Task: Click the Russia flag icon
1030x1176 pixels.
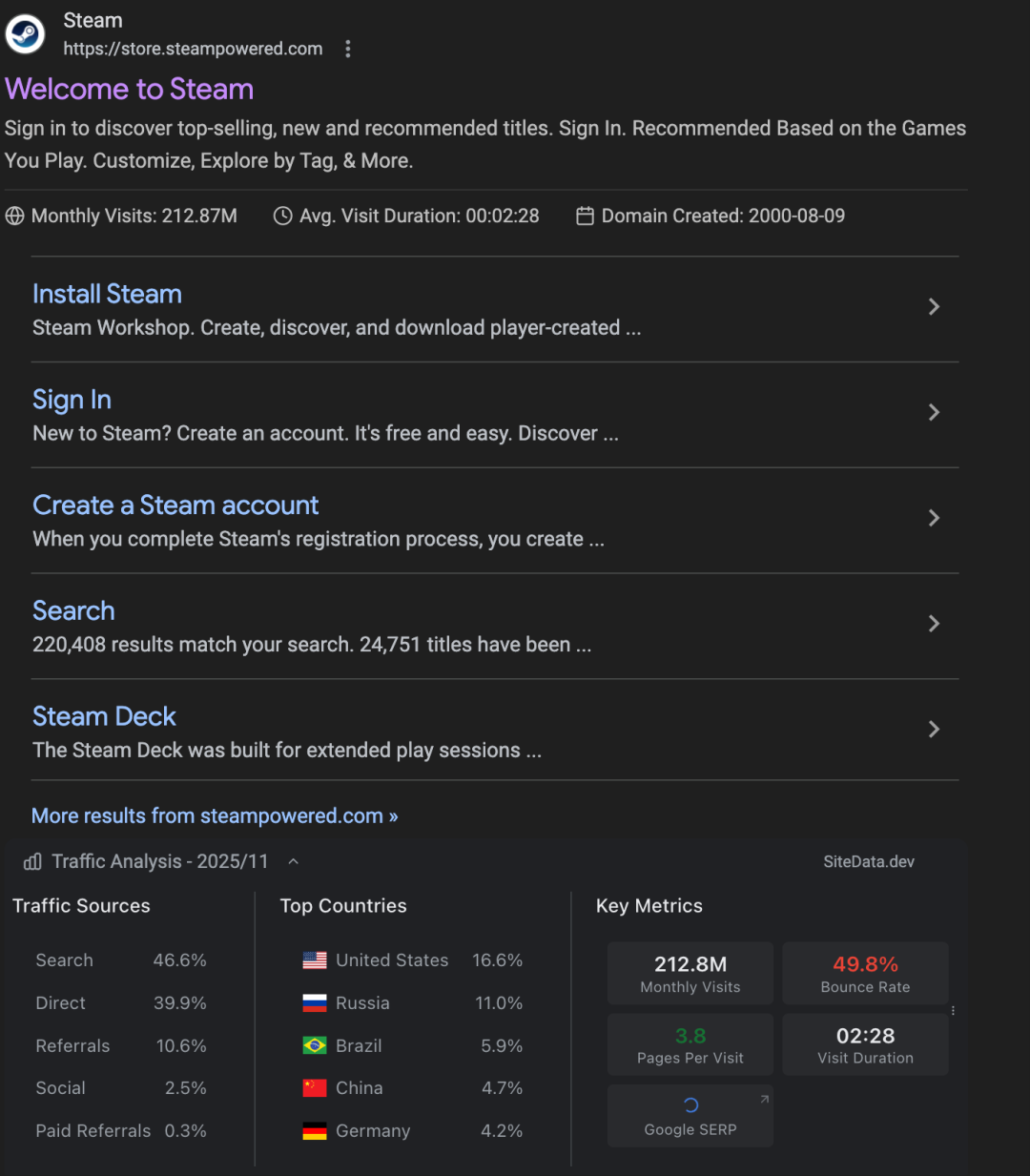Action: (x=315, y=1003)
